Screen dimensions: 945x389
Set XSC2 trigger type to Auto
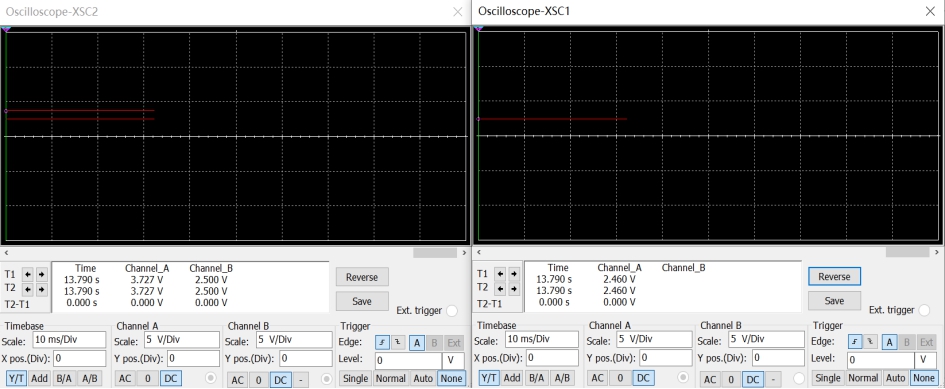click(423, 378)
